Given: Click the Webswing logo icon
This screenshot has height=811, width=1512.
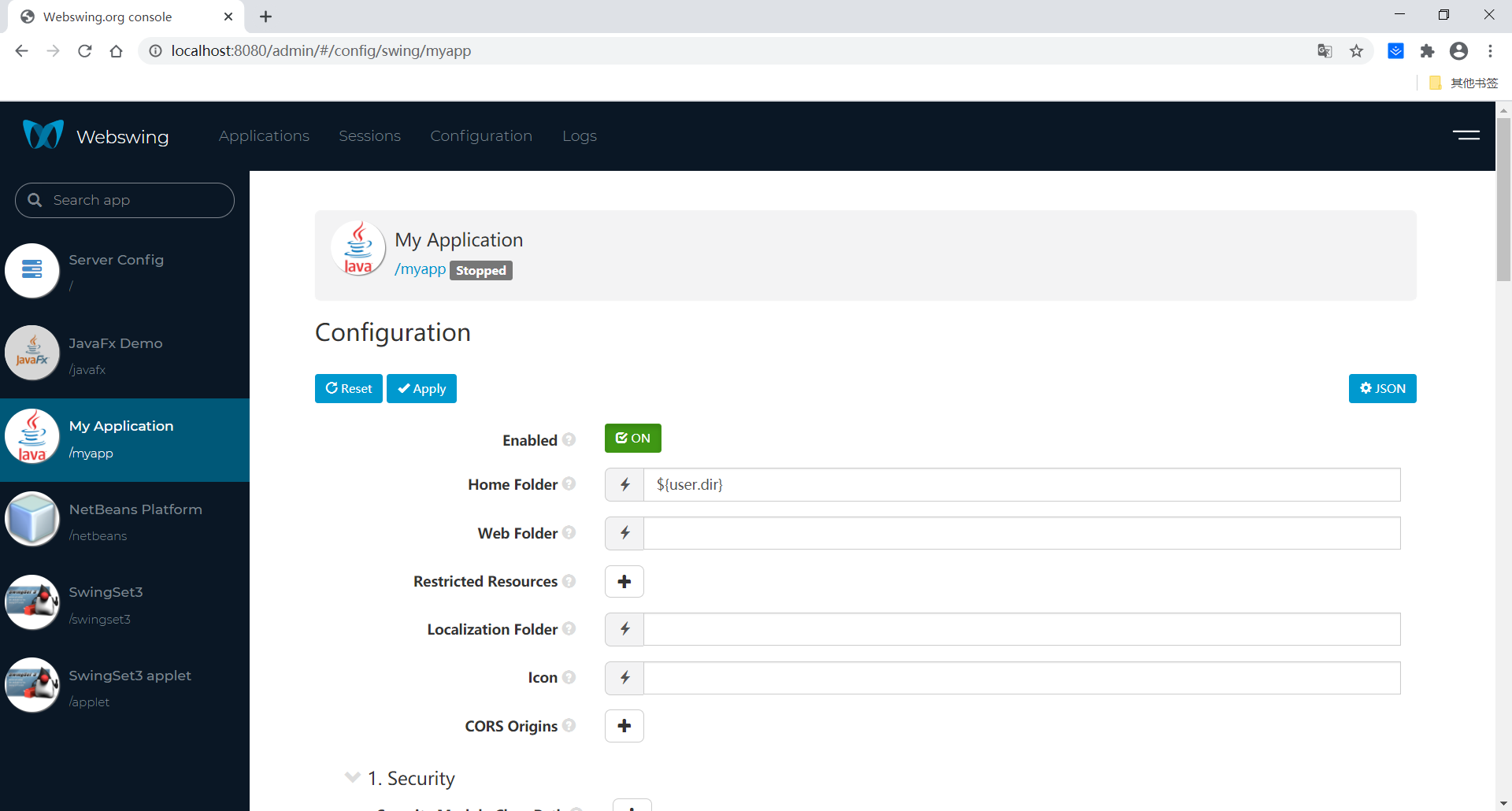Looking at the screenshot, I should 42,134.
